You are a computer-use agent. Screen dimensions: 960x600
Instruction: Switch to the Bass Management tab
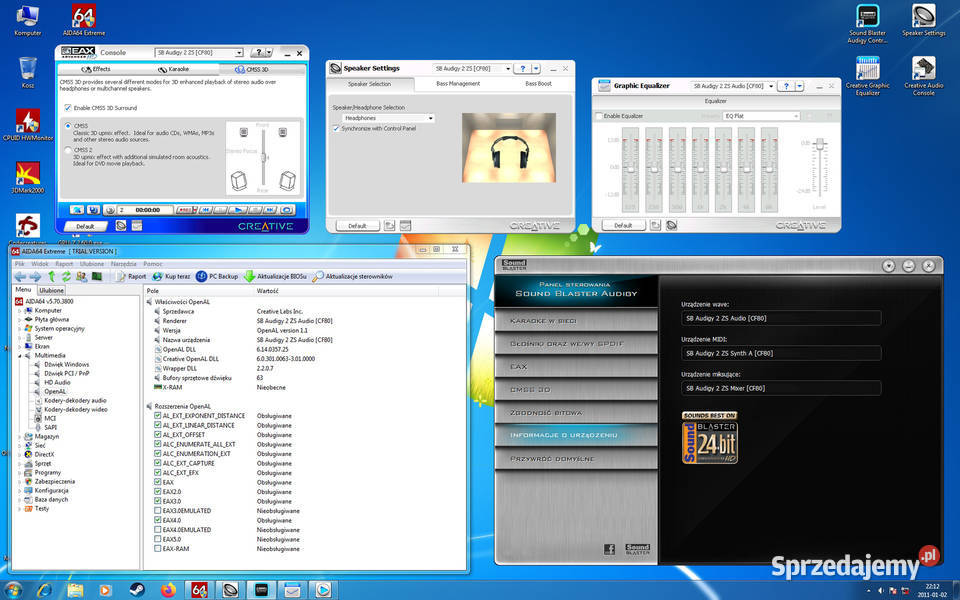[458, 84]
